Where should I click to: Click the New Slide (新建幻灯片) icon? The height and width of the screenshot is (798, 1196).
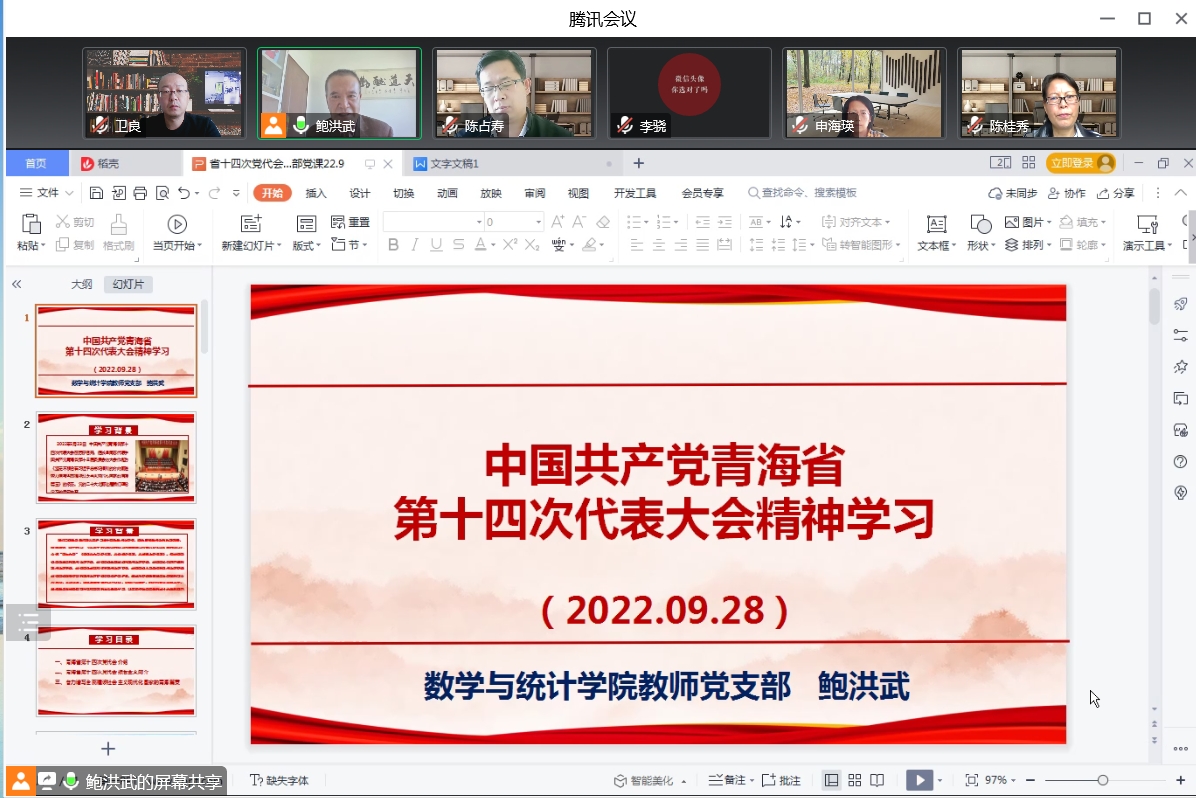coord(251,224)
